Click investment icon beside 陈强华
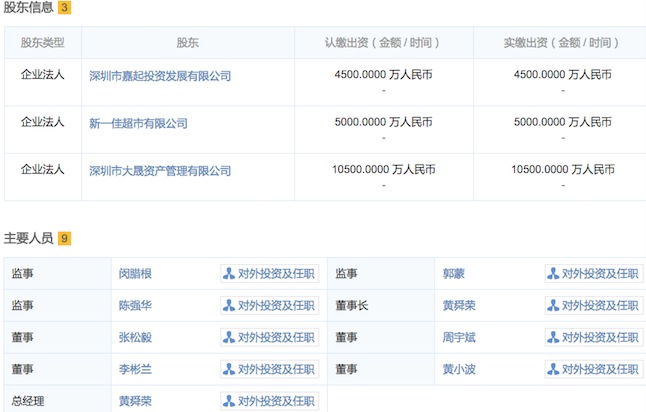 click(229, 305)
